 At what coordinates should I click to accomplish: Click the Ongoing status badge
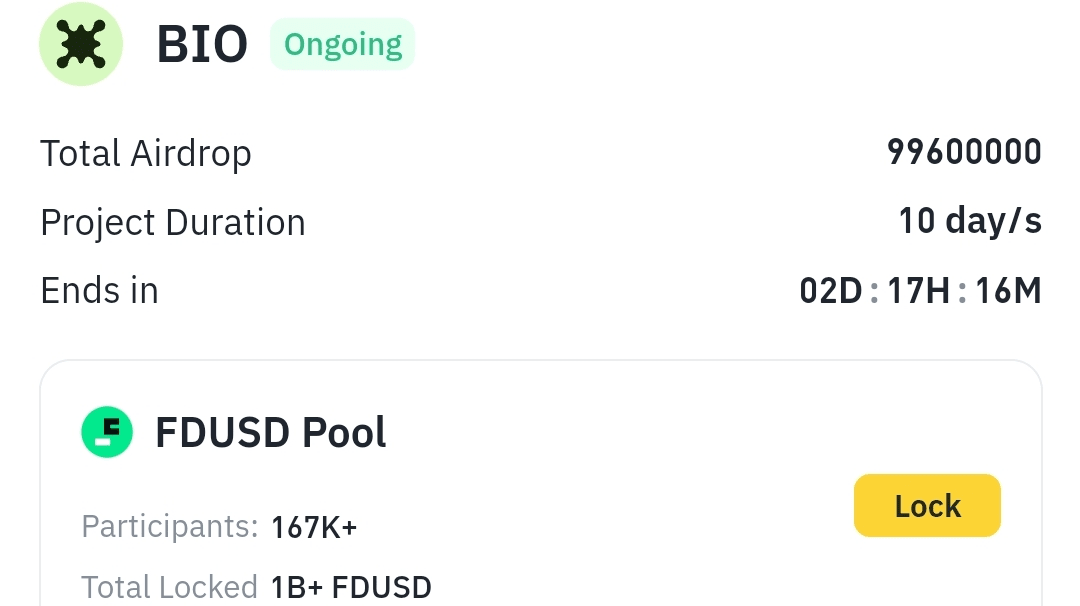(342, 44)
